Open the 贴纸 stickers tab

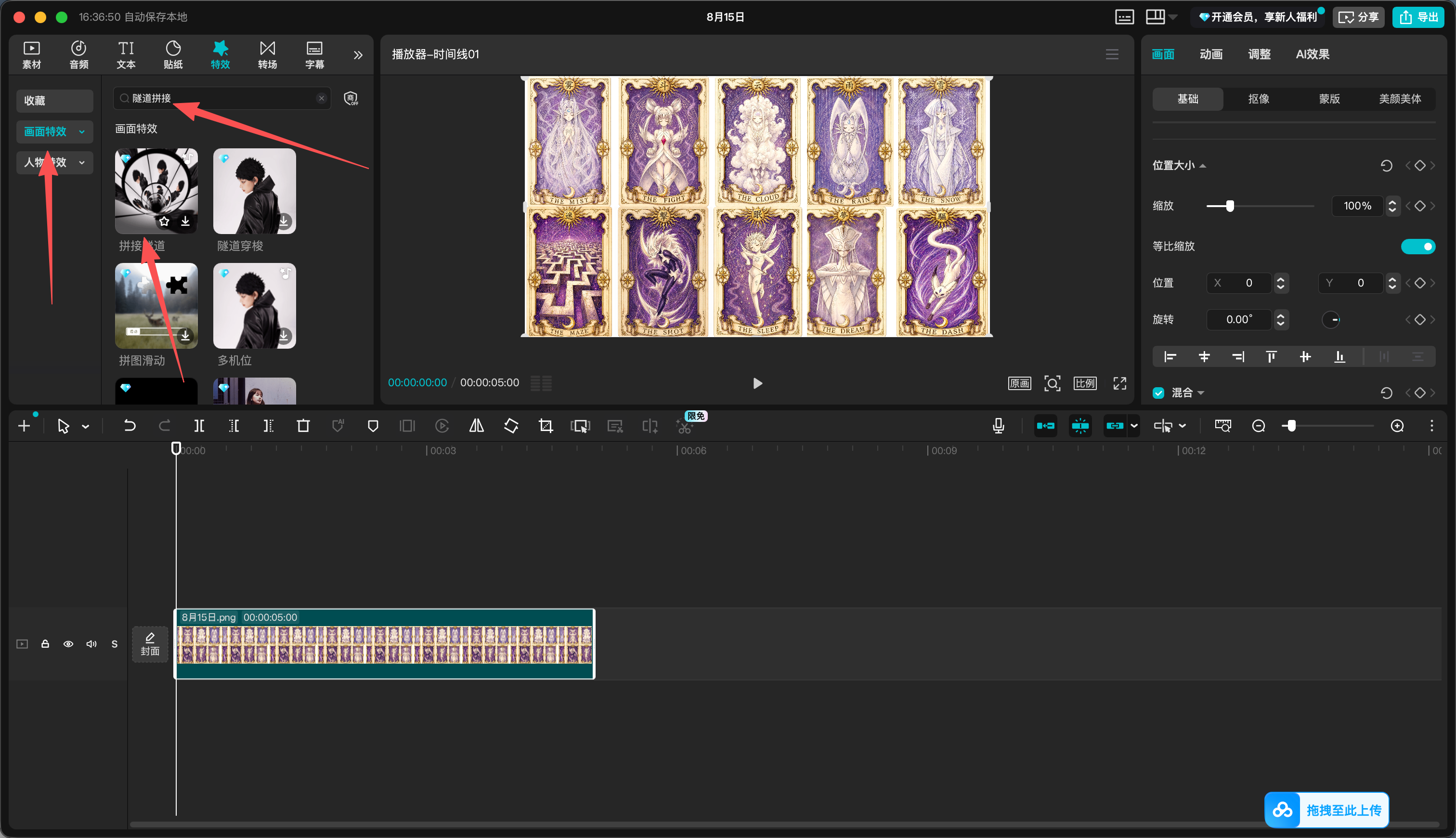point(173,55)
